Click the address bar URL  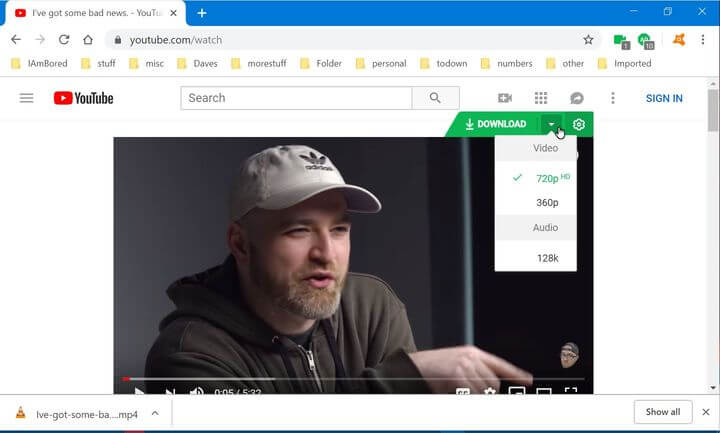[x=176, y=40]
